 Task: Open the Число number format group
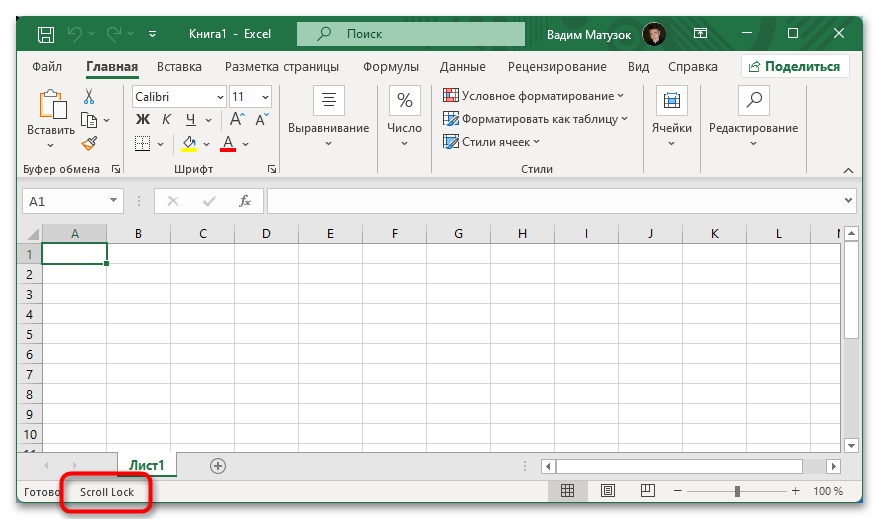pyautogui.click(x=404, y=117)
